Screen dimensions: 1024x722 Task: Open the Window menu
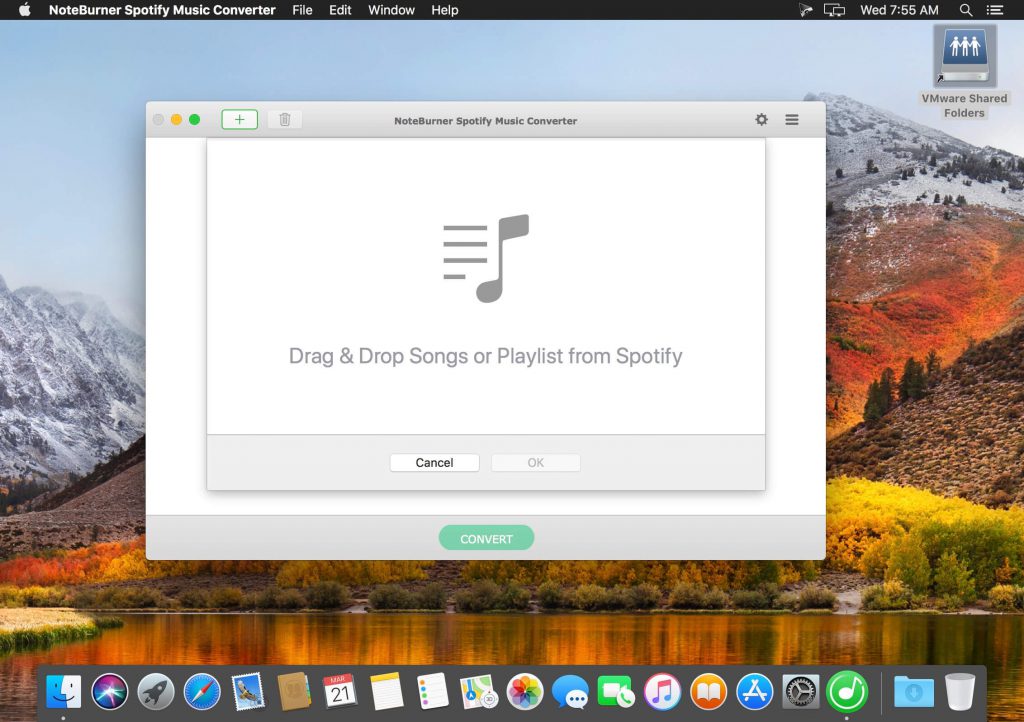[x=390, y=10]
